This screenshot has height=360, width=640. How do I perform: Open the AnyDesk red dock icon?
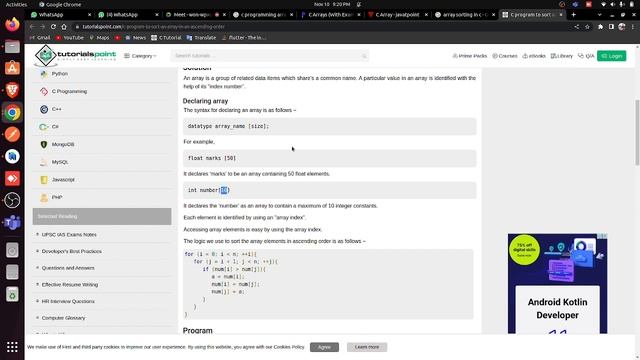[x=12, y=178]
